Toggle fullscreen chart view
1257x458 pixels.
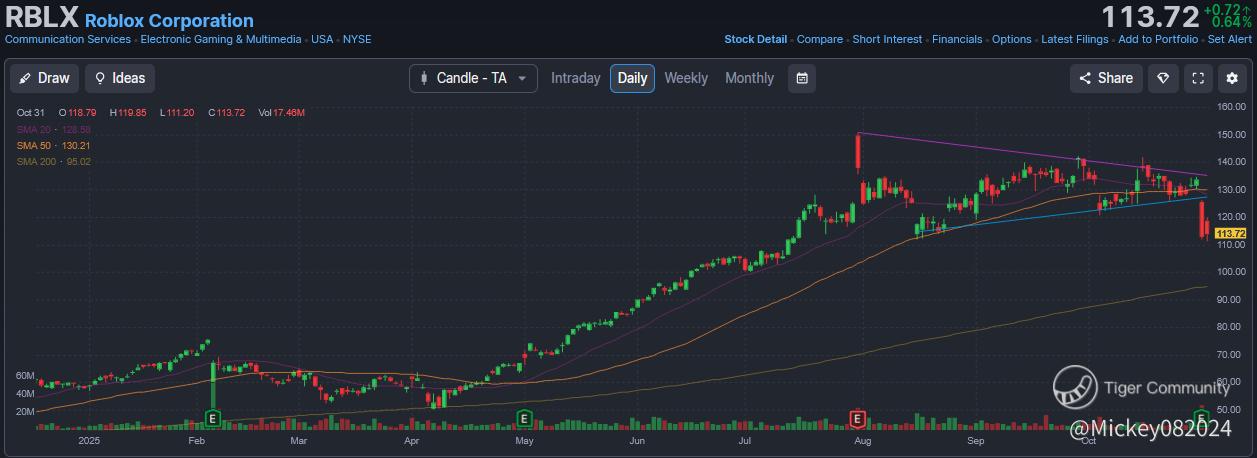pos(1198,78)
